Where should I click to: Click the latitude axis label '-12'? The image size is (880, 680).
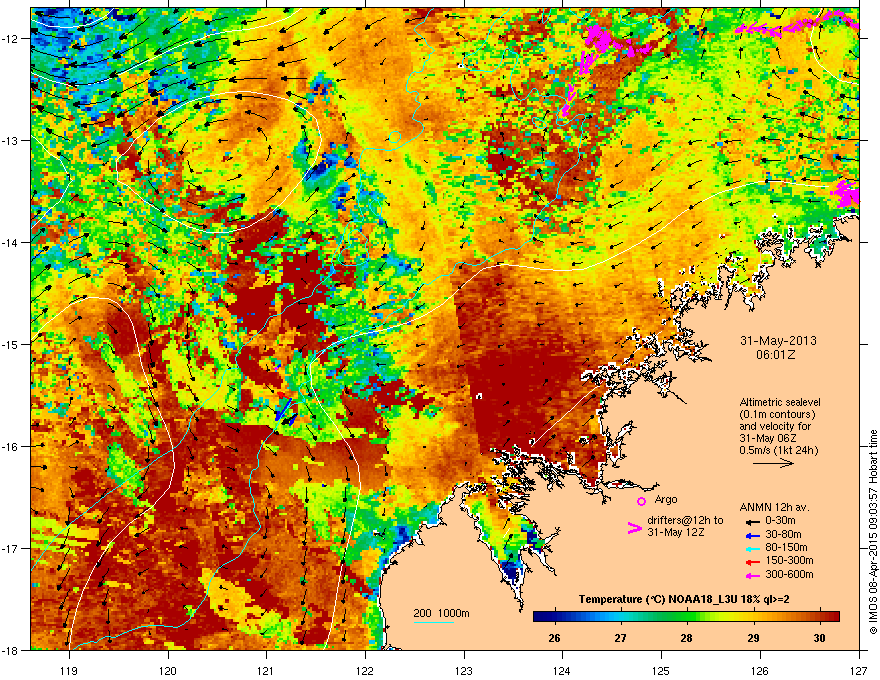pyautogui.click(x=10, y=38)
